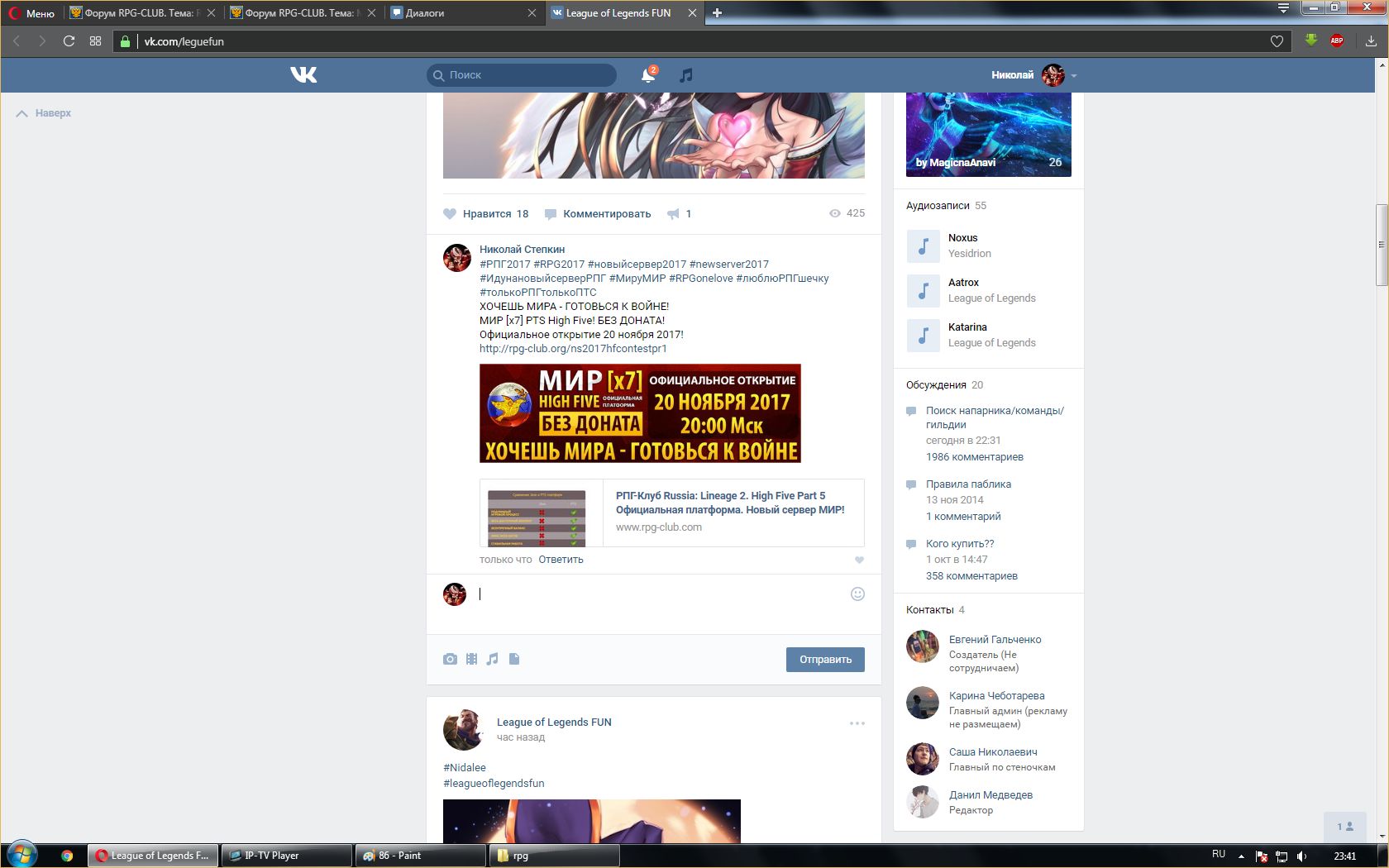Image resolution: width=1389 pixels, height=868 pixels.
Task: Open Данил Медведев's contact profile
Action: [990, 795]
